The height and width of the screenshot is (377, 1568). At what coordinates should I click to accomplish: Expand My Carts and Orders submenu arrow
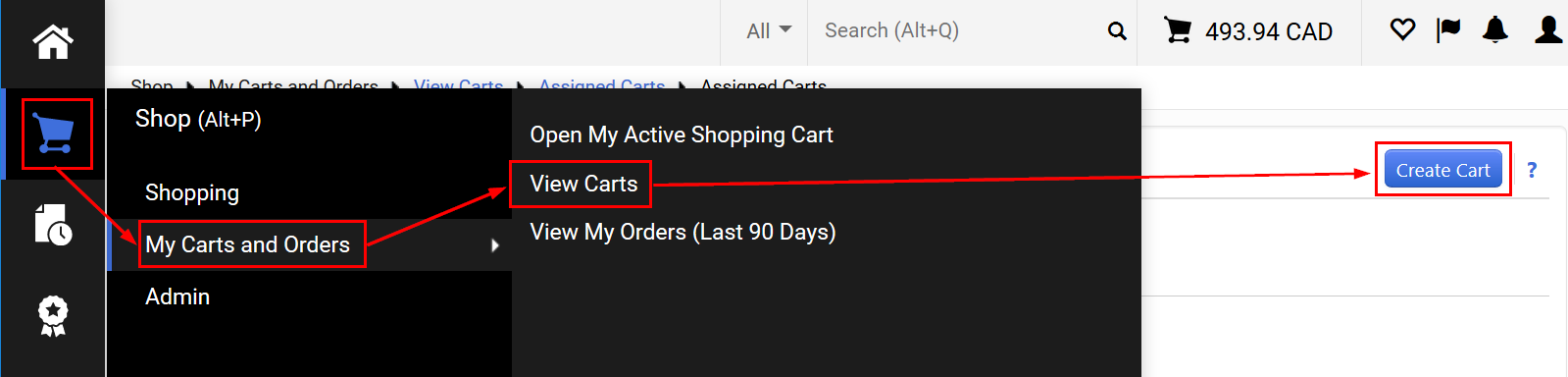[495, 245]
